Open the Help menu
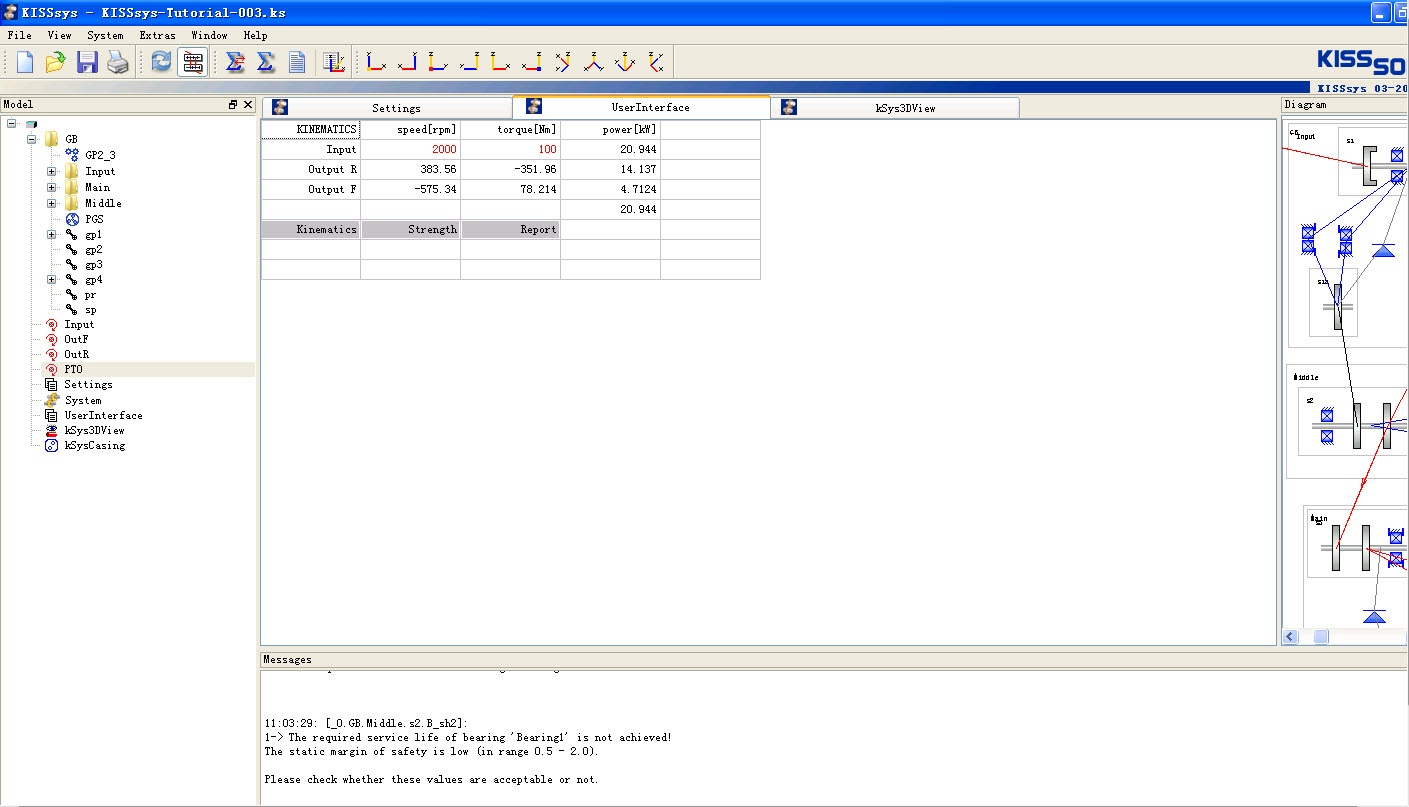 click(255, 35)
